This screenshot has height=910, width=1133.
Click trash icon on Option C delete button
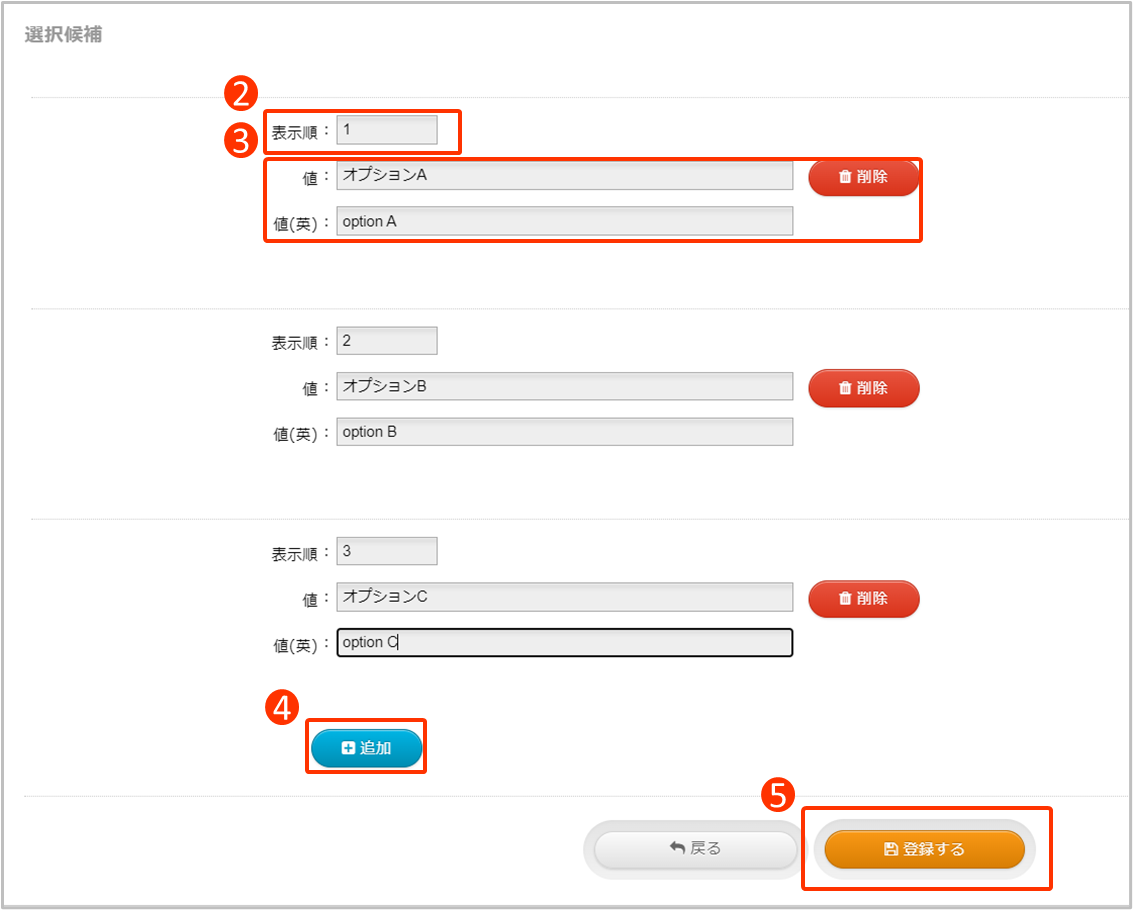coord(845,599)
